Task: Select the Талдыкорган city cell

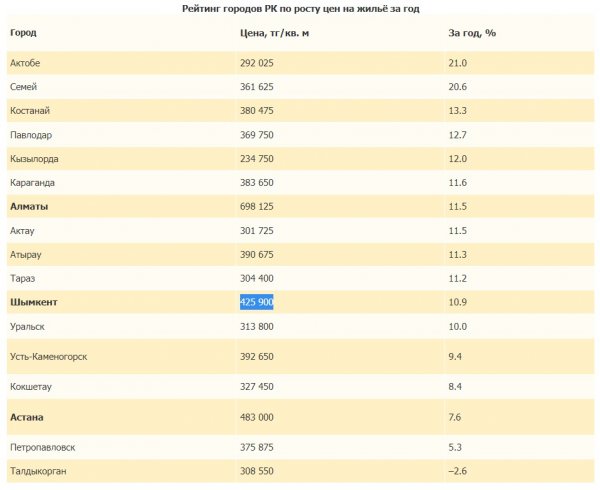Action: [38, 470]
